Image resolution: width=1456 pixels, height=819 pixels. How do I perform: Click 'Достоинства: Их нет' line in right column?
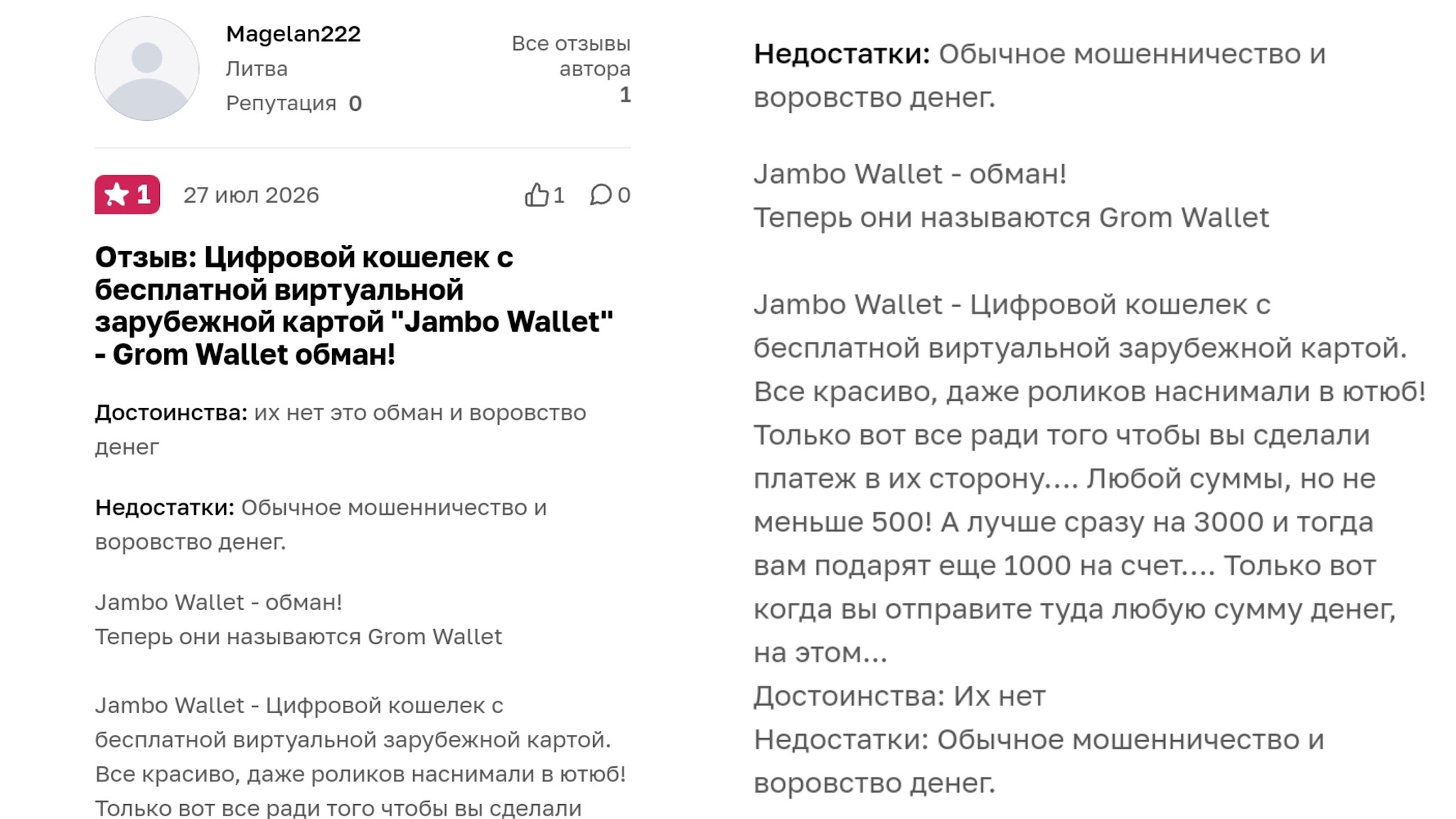point(899,696)
